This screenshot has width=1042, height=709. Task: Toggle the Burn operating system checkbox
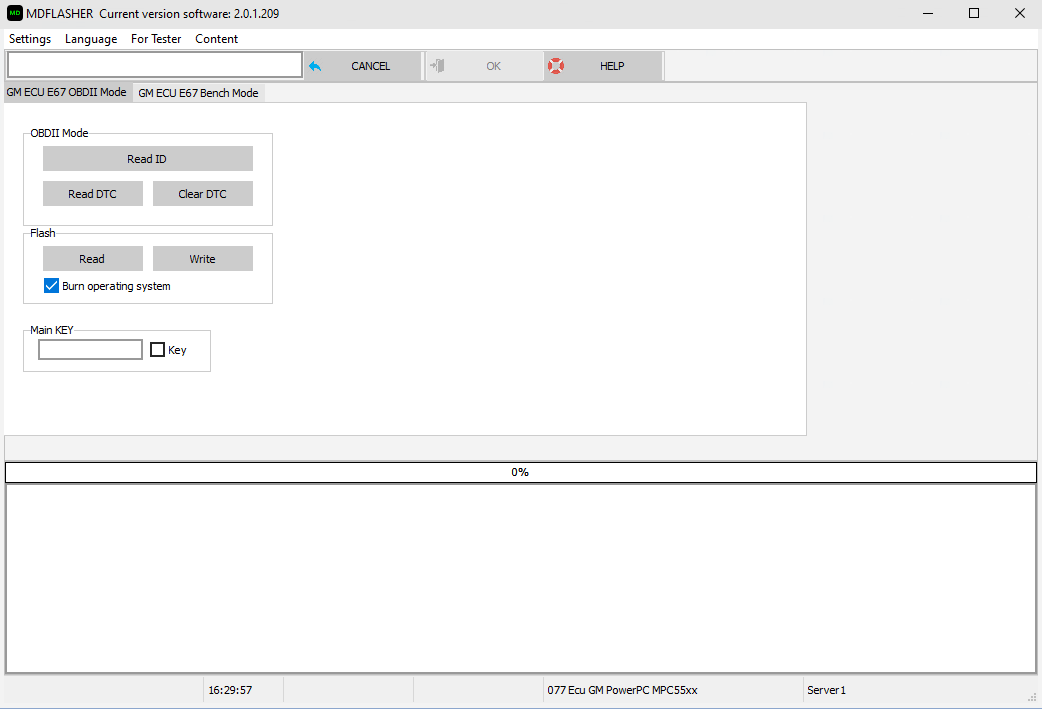52,286
